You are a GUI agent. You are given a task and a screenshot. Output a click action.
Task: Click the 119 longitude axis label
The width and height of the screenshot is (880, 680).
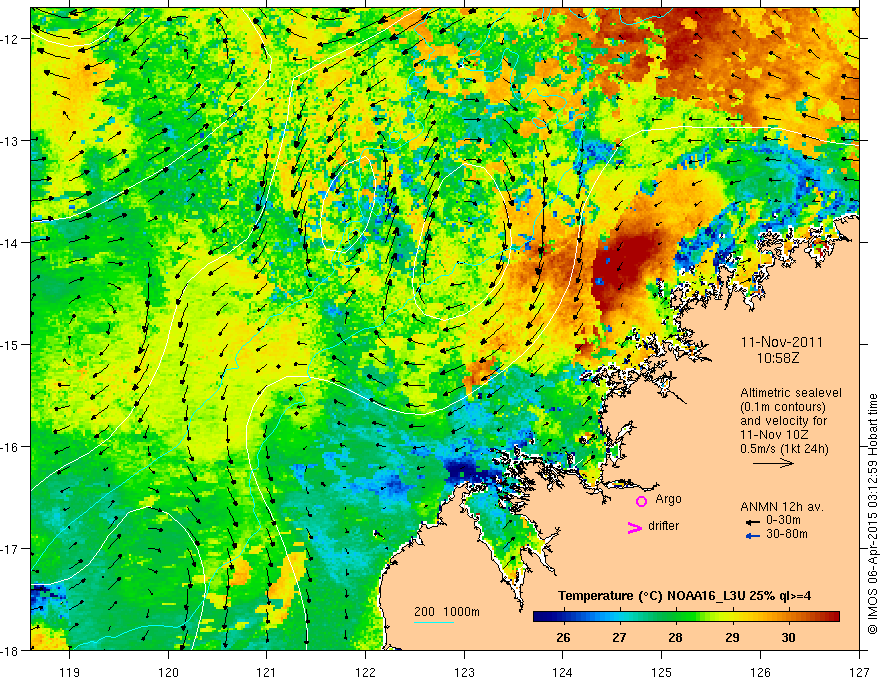pyautogui.click(x=70, y=673)
